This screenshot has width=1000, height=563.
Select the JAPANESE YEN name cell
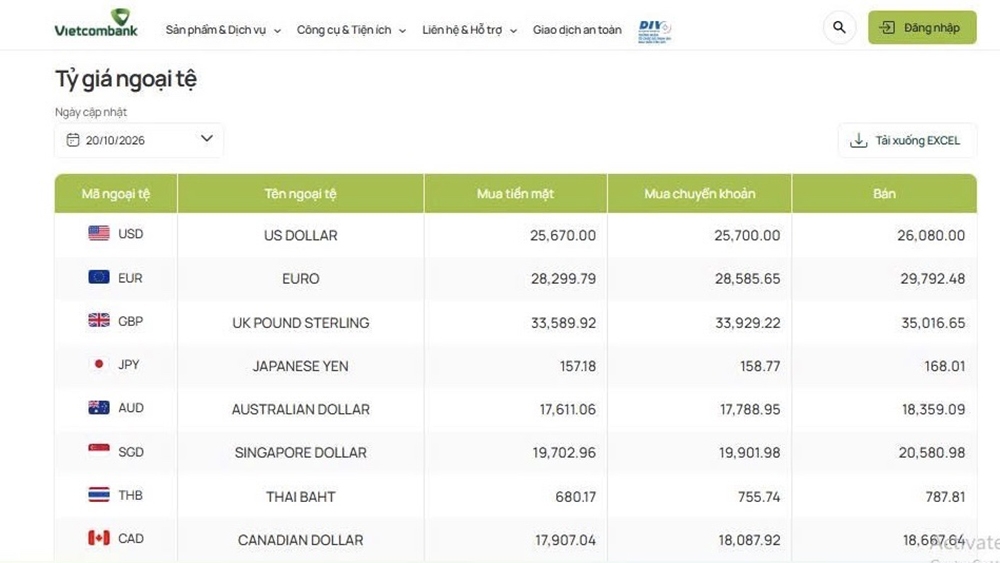(x=300, y=366)
